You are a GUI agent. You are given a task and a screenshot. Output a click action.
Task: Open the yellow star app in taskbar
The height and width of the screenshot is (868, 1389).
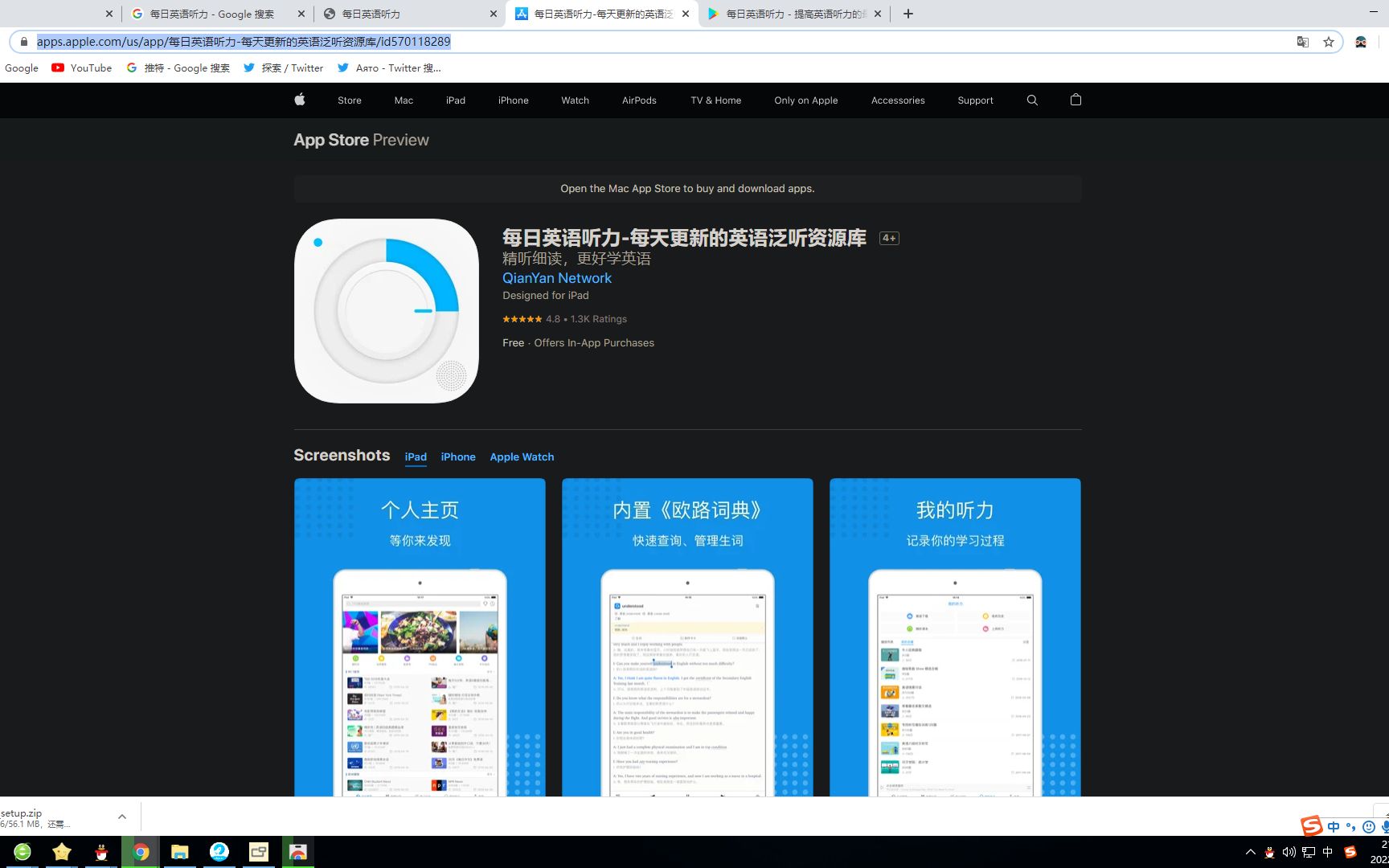[x=62, y=852]
